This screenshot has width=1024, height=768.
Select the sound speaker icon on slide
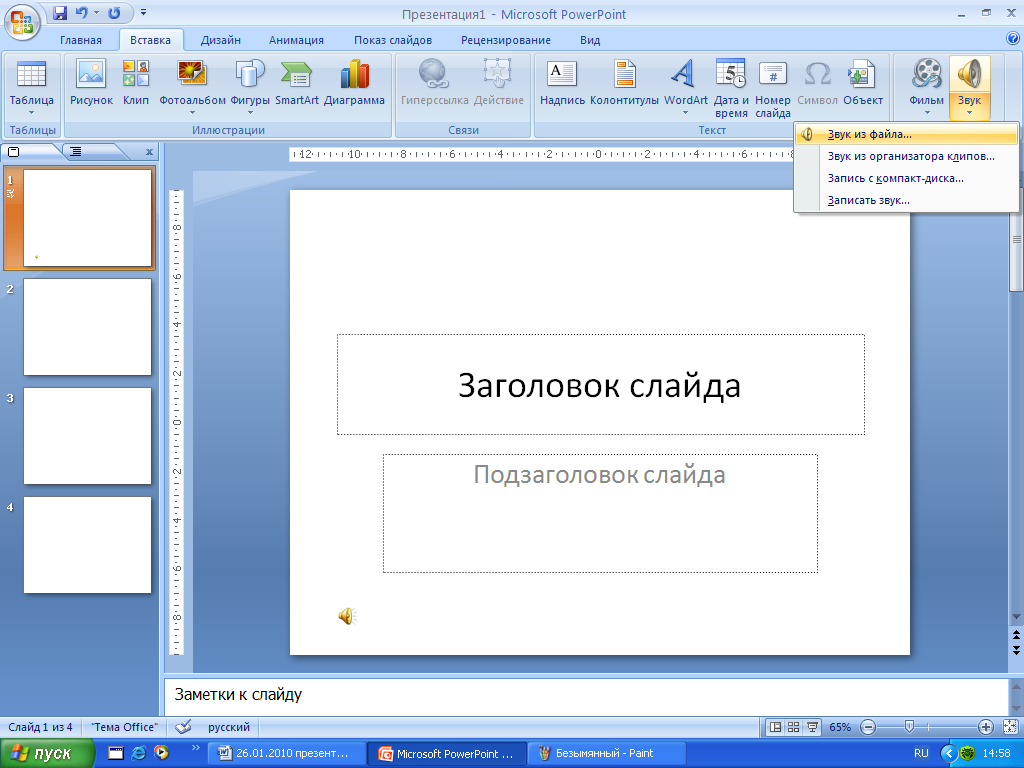[347, 616]
